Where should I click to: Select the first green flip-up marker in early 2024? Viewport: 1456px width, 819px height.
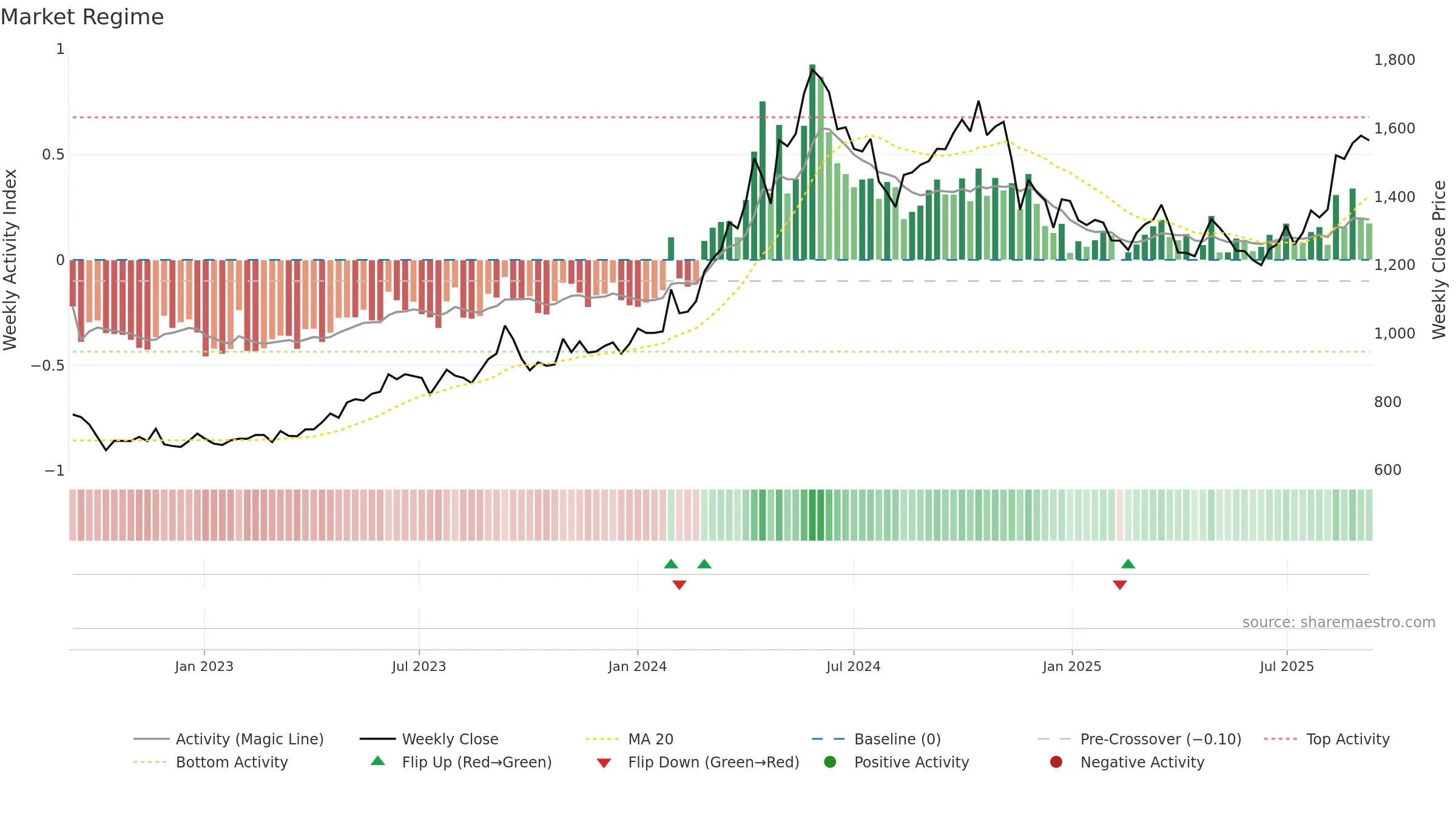coord(671,564)
